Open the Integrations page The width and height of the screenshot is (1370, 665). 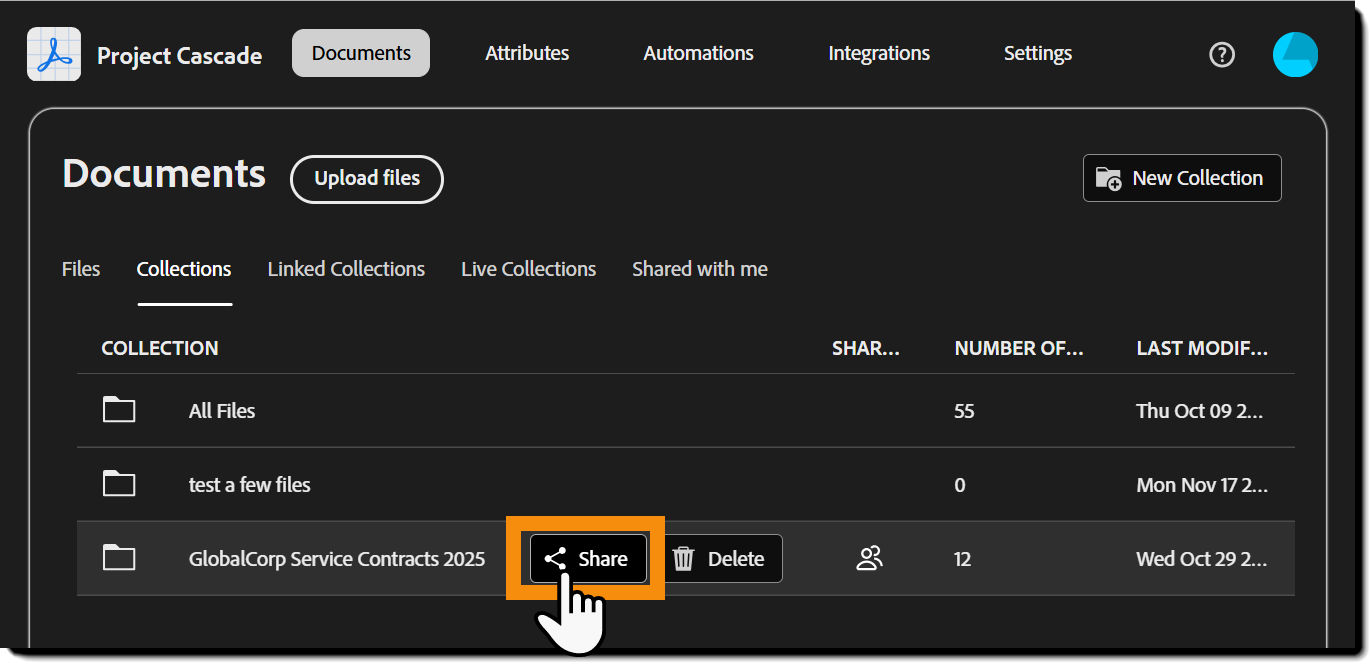coord(879,53)
